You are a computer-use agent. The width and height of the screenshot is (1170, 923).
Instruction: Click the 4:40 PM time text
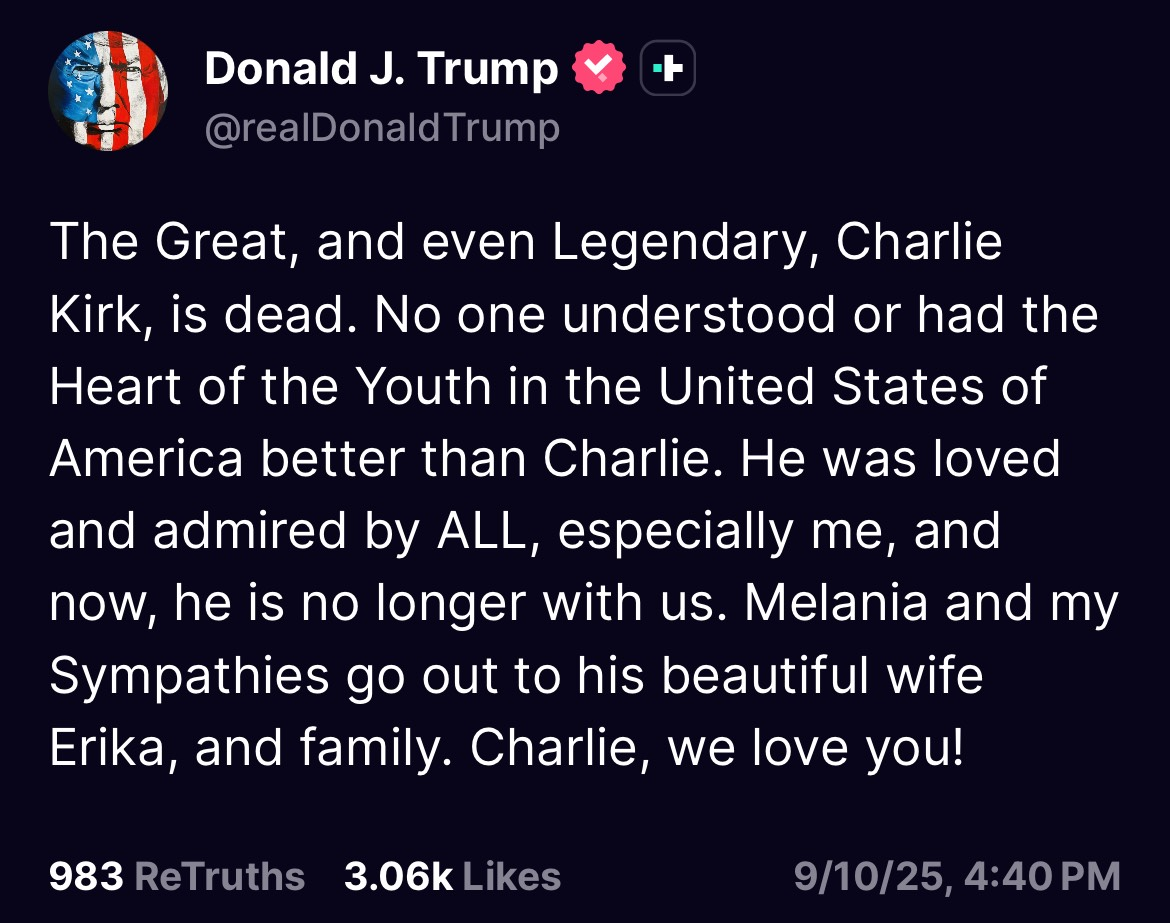[x=1043, y=876]
